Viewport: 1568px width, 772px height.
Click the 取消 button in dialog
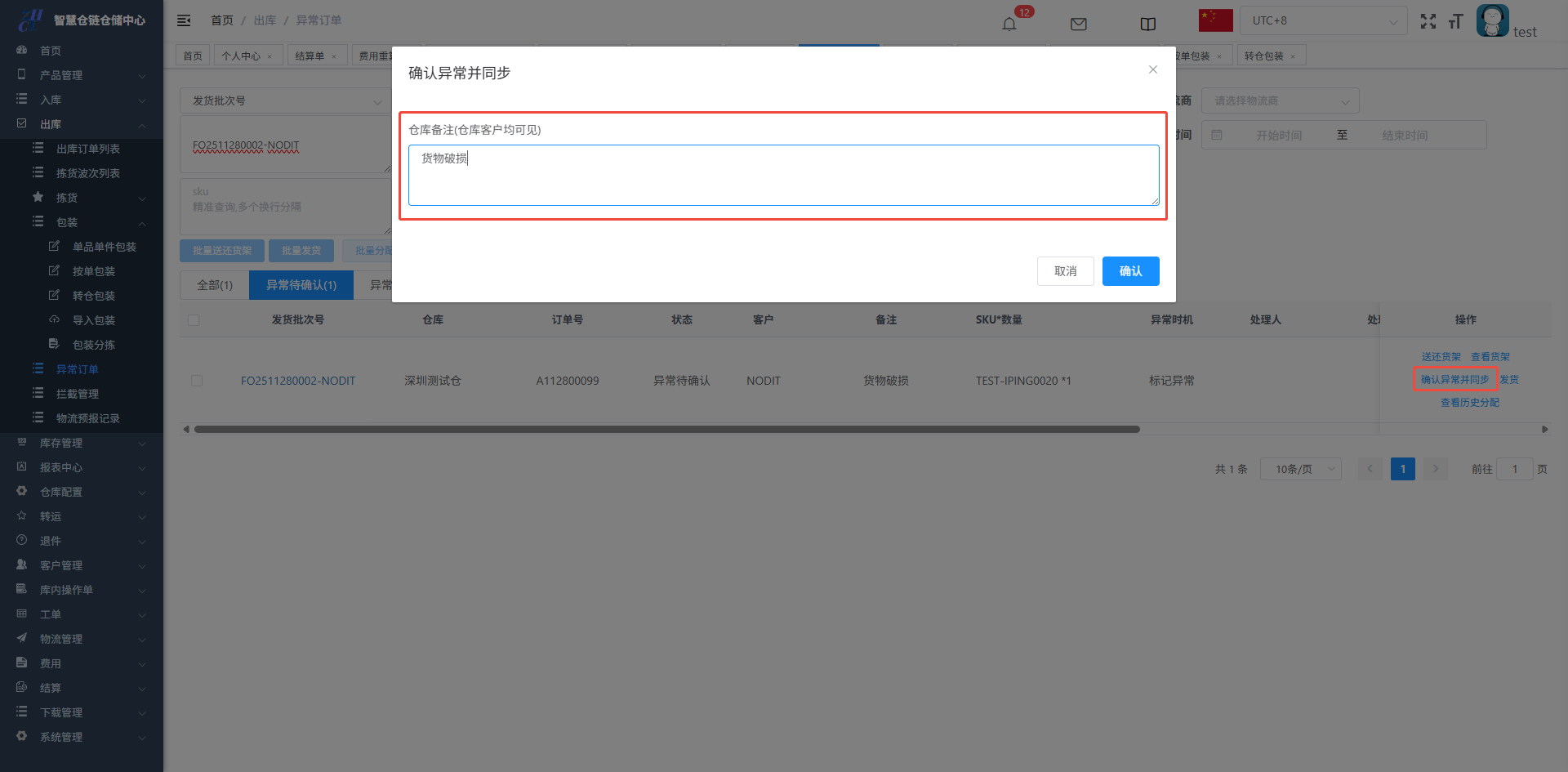click(x=1065, y=271)
